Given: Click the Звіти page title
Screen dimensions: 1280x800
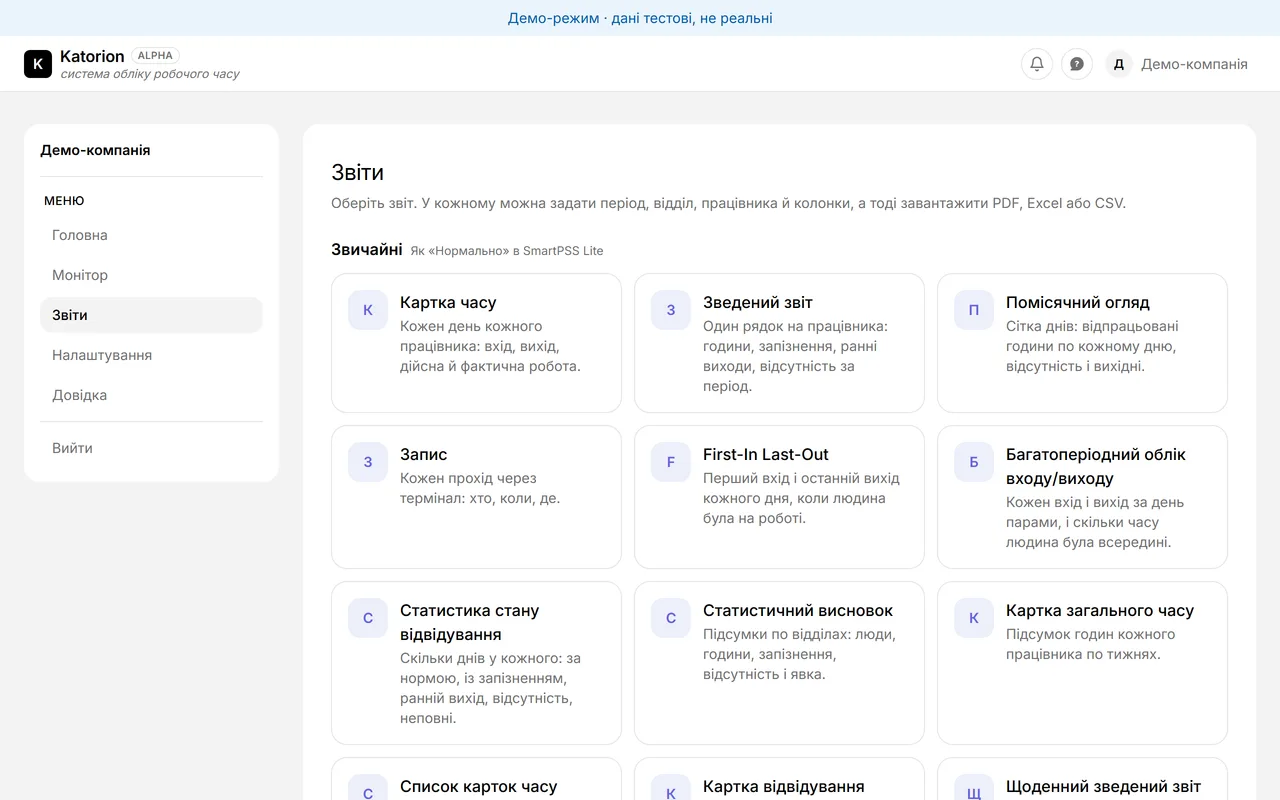Looking at the screenshot, I should pyautogui.click(x=357, y=172).
